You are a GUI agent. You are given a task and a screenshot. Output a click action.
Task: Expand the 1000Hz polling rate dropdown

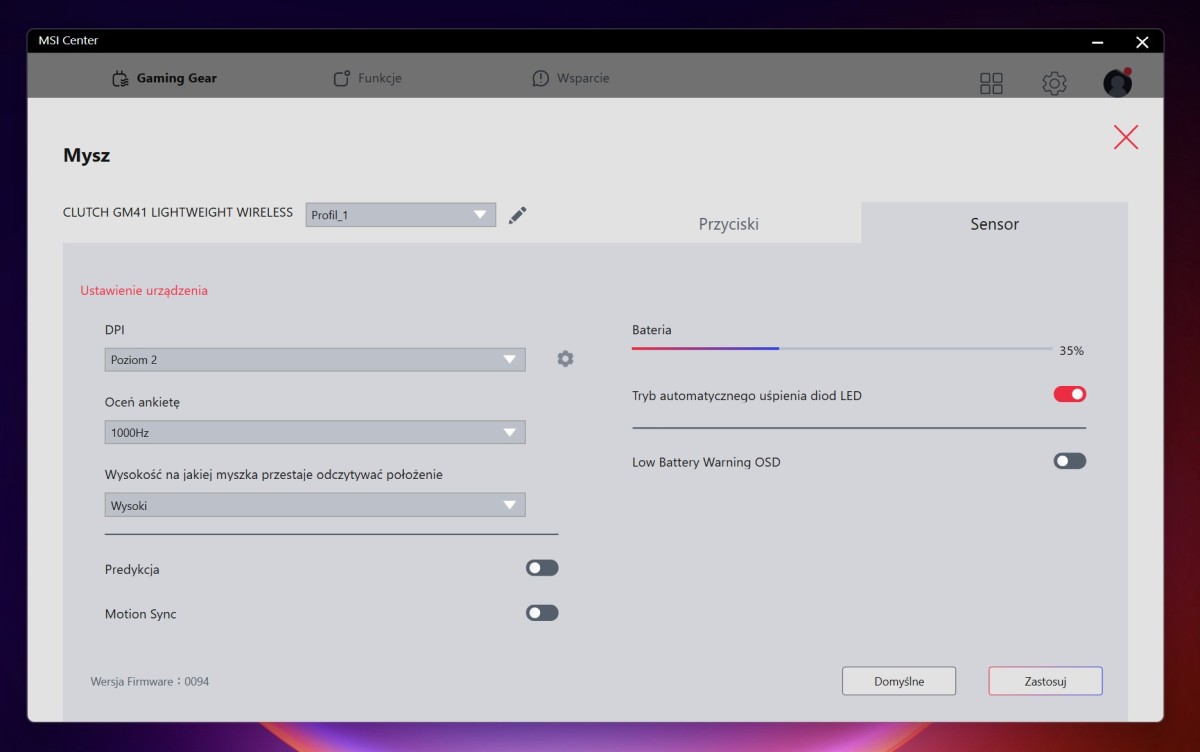pyautogui.click(x=315, y=433)
